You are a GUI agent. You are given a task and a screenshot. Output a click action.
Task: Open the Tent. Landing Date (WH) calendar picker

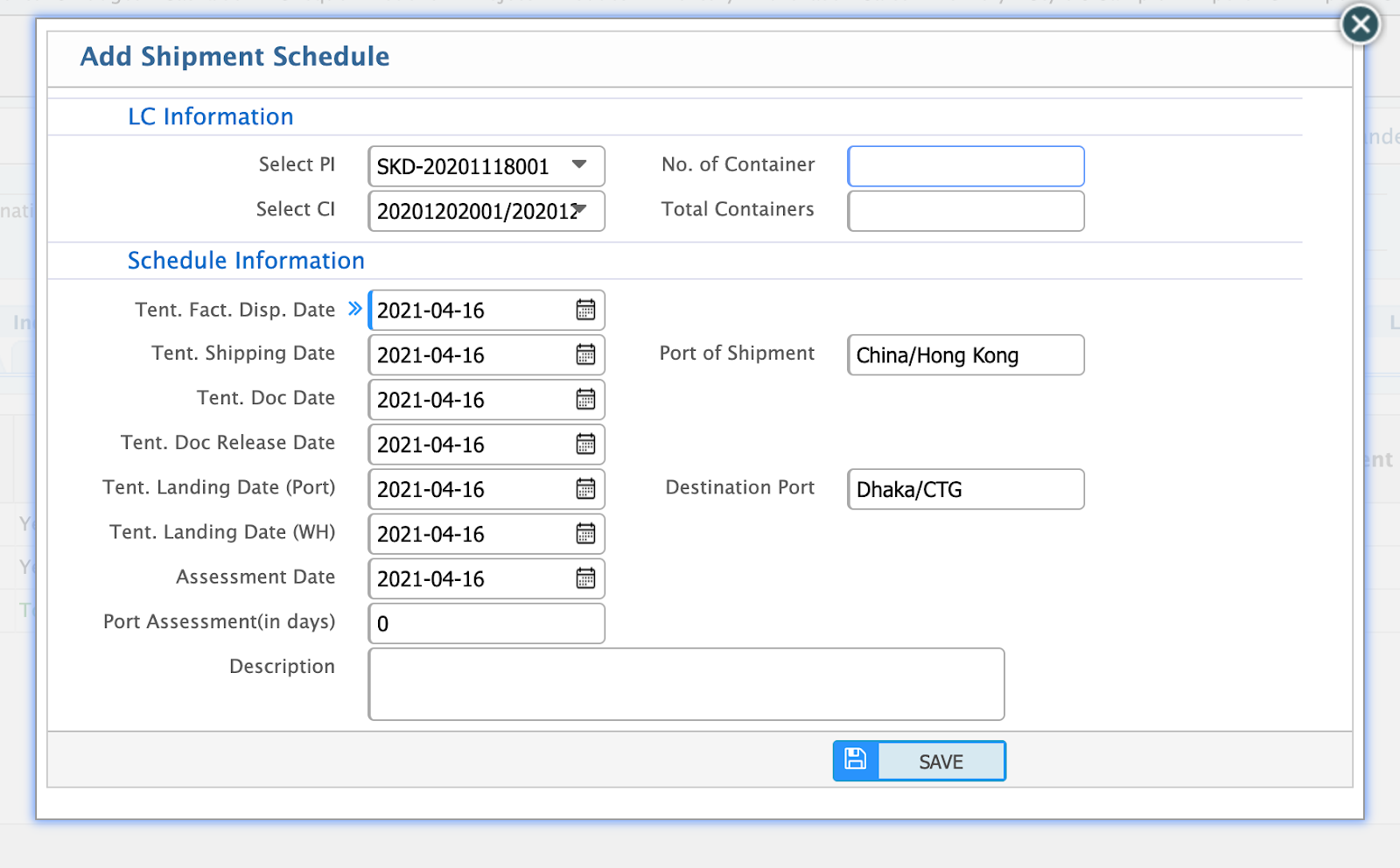pyautogui.click(x=585, y=534)
